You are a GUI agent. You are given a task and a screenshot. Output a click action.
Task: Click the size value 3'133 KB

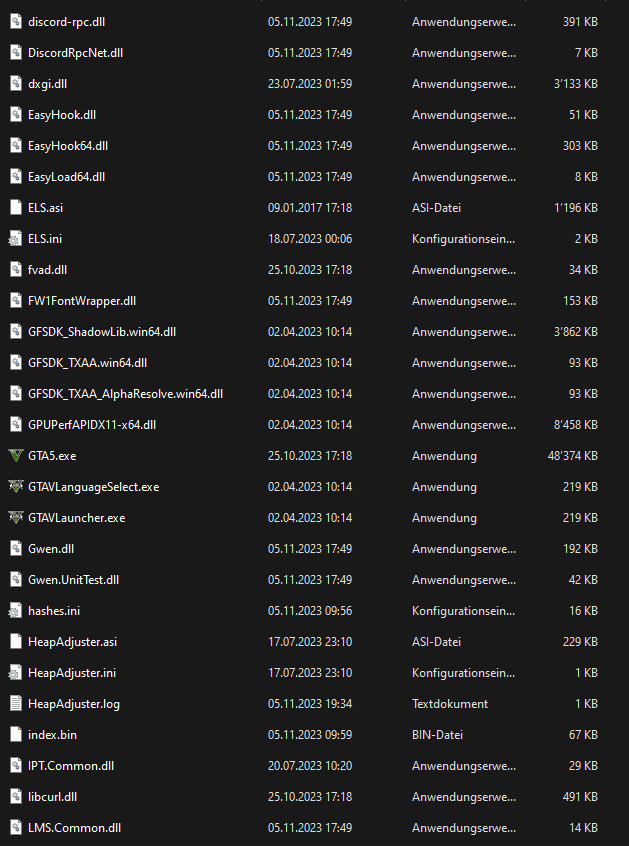[576, 84]
